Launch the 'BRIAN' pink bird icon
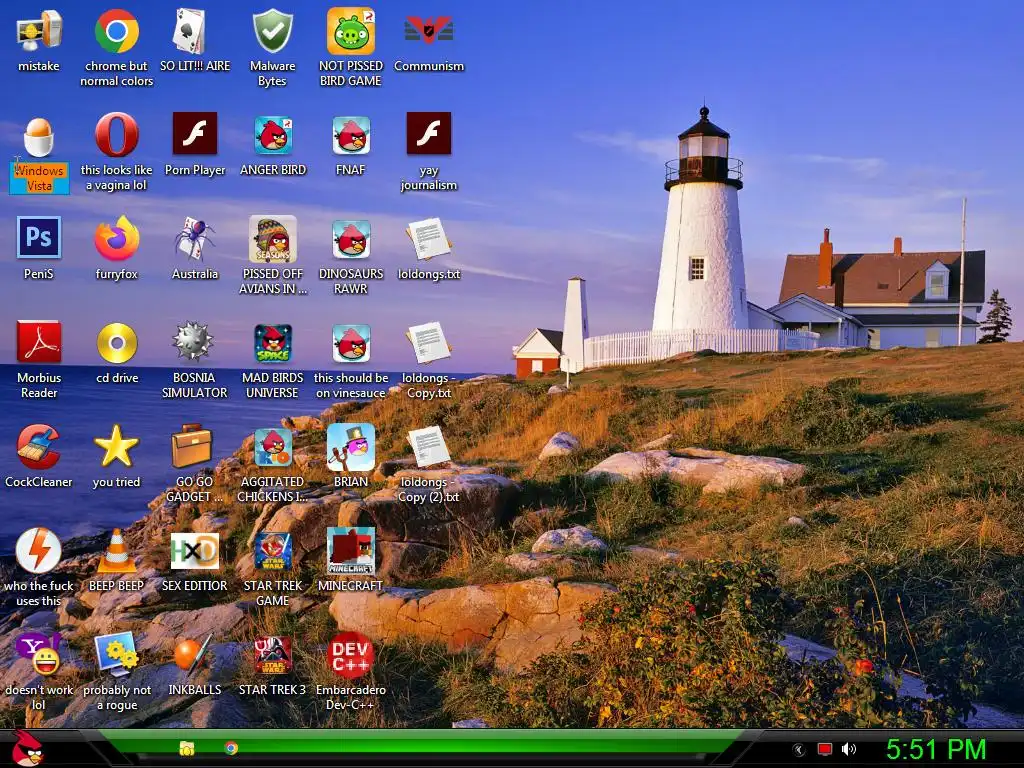 pos(351,447)
